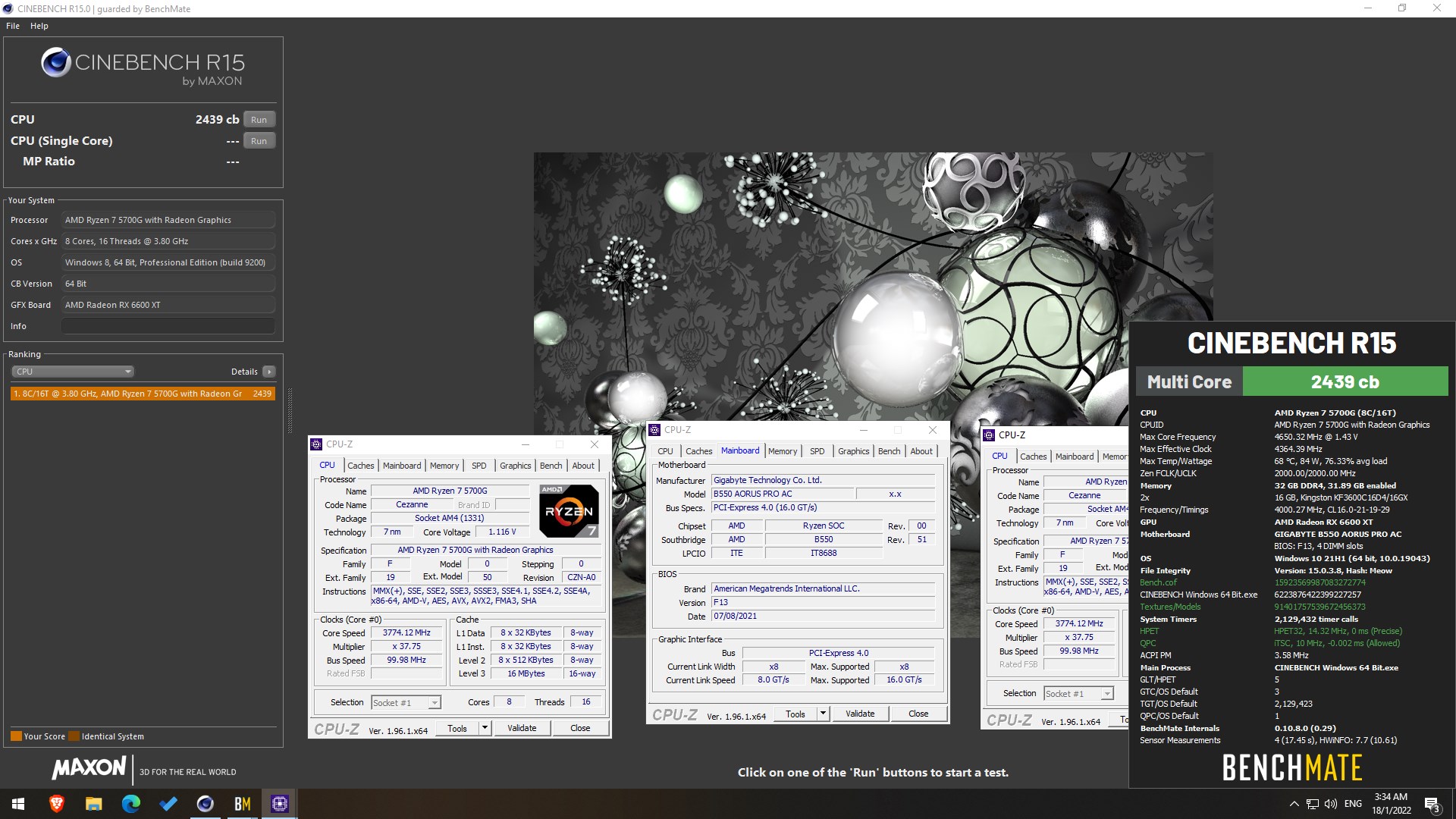Click the BenchMate logo at panel bottom

point(1292,767)
